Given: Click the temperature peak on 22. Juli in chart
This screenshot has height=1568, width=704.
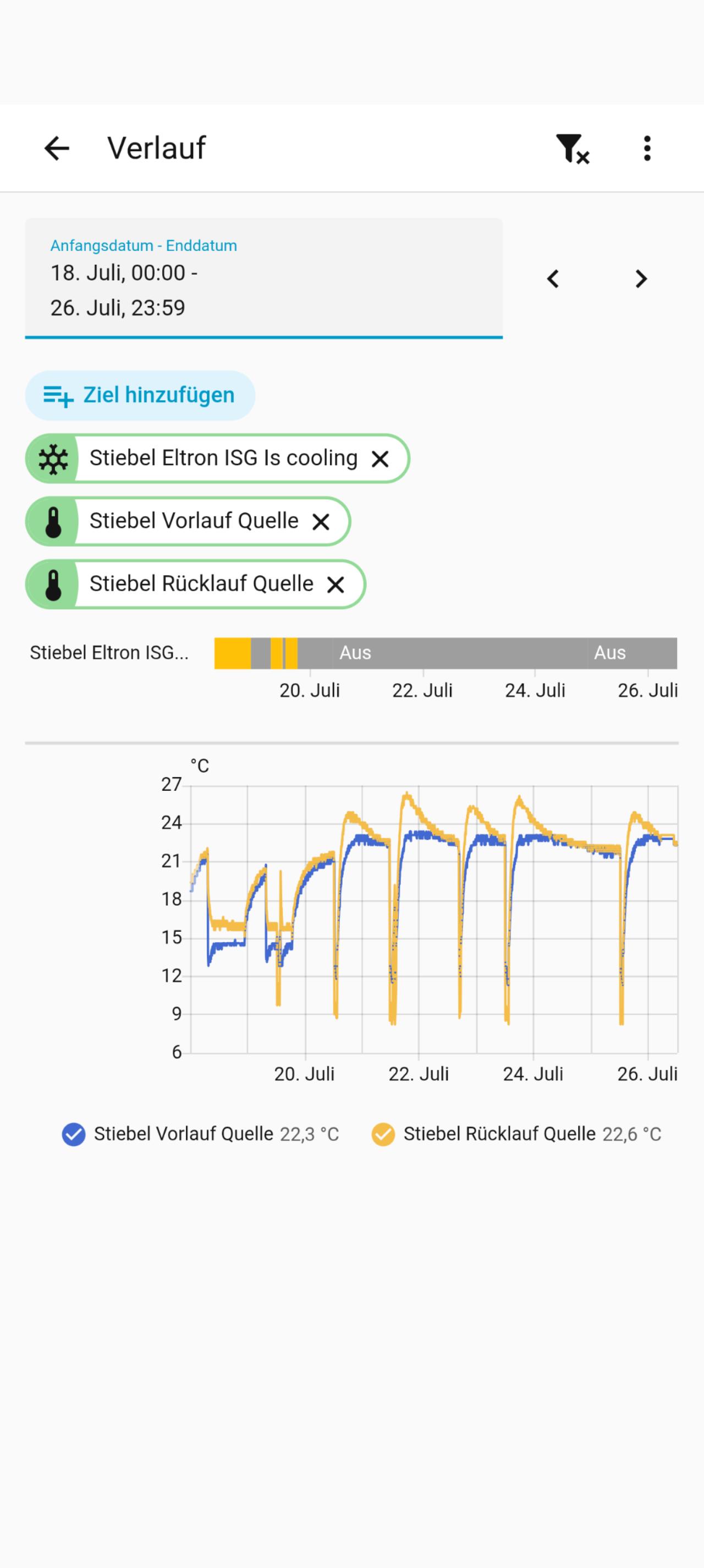Looking at the screenshot, I should pos(407,793).
